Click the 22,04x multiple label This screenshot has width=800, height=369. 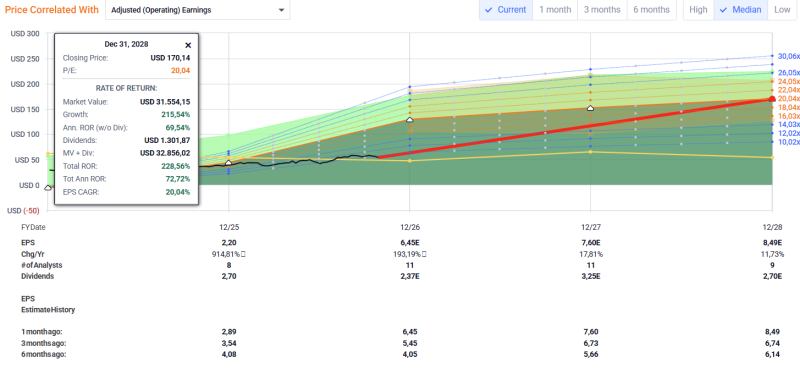(x=789, y=90)
